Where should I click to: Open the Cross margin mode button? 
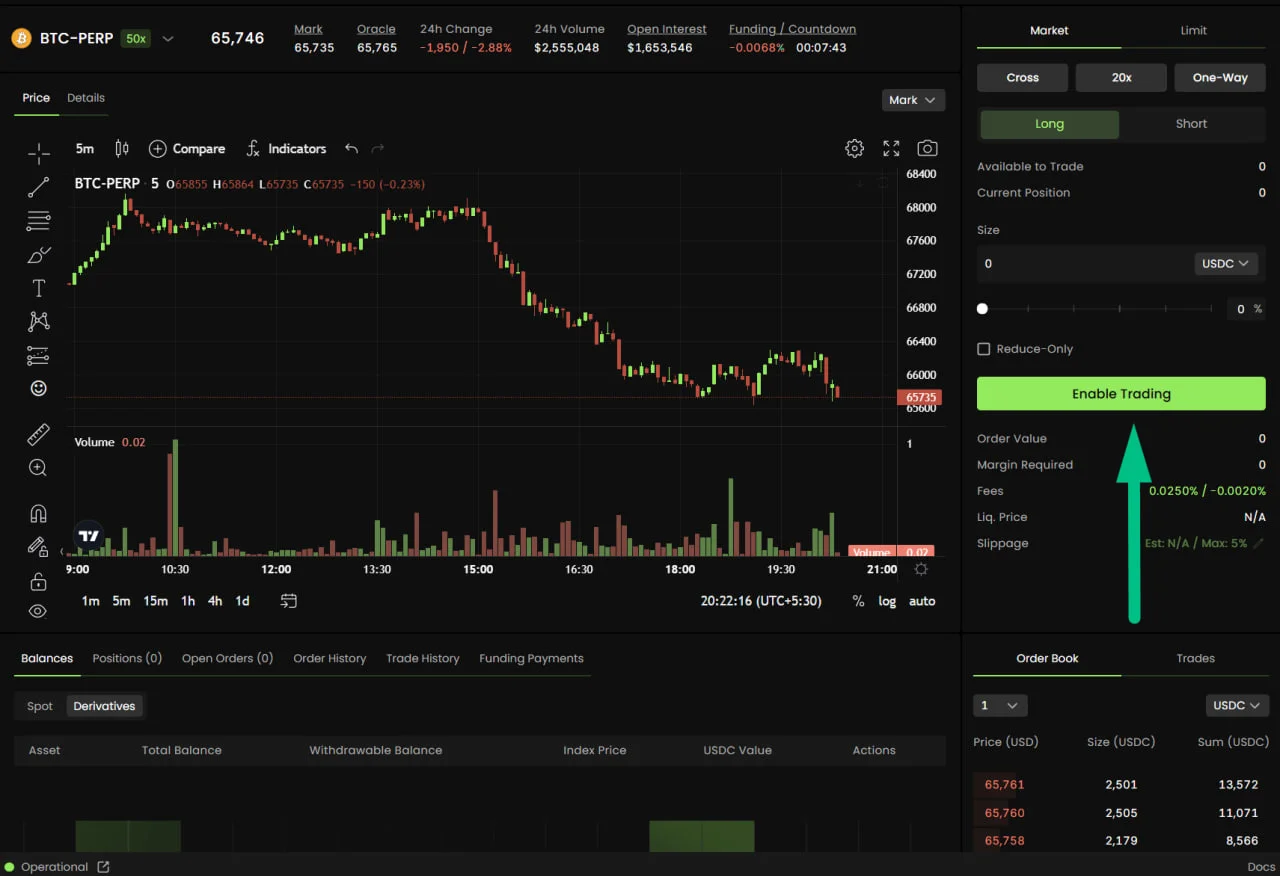click(1022, 77)
